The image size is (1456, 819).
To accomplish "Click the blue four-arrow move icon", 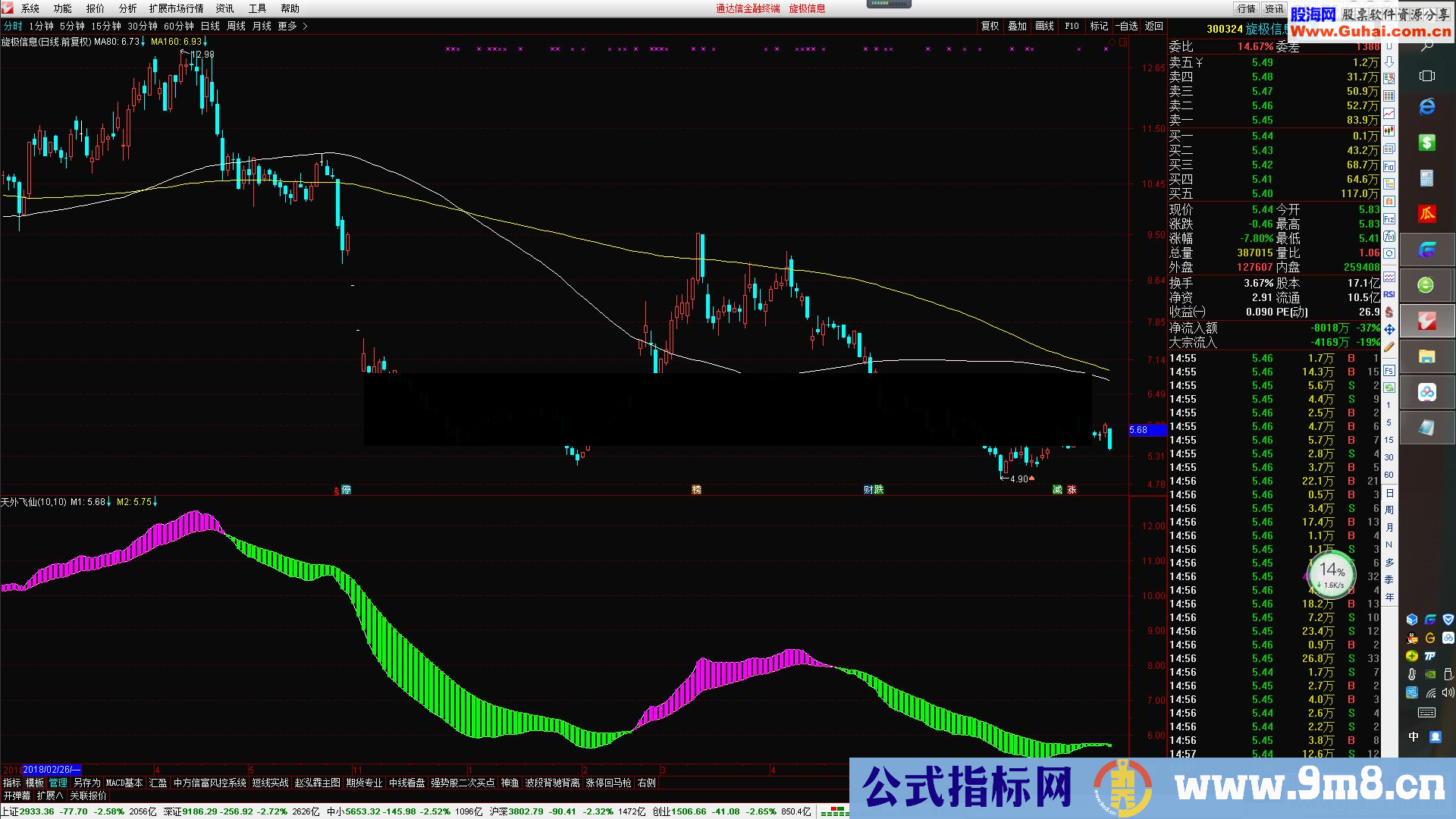I will (x=1389, y=329).
